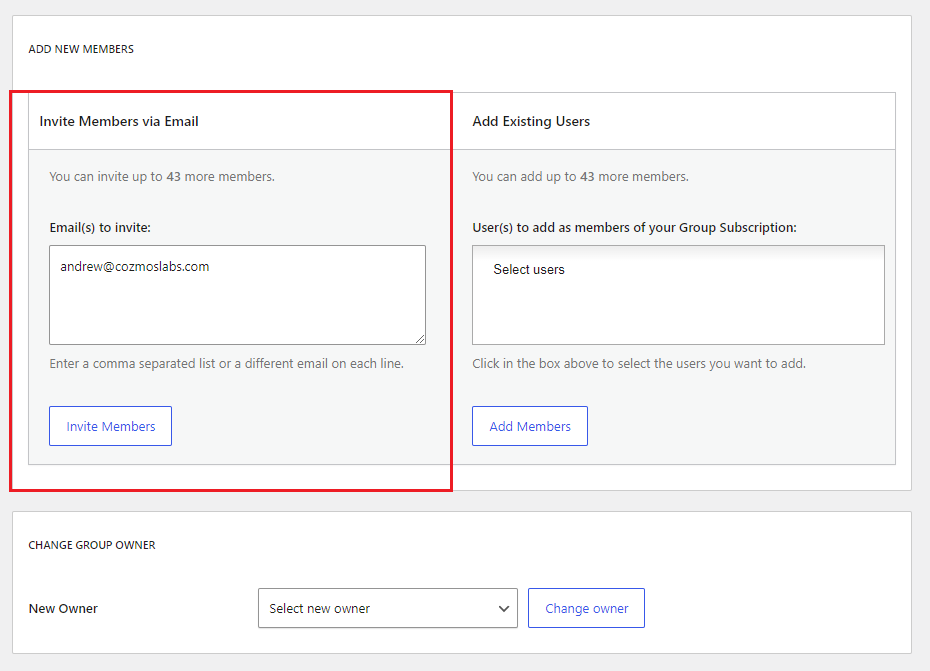Click the User(s) to add as members label

pos(634,228)
